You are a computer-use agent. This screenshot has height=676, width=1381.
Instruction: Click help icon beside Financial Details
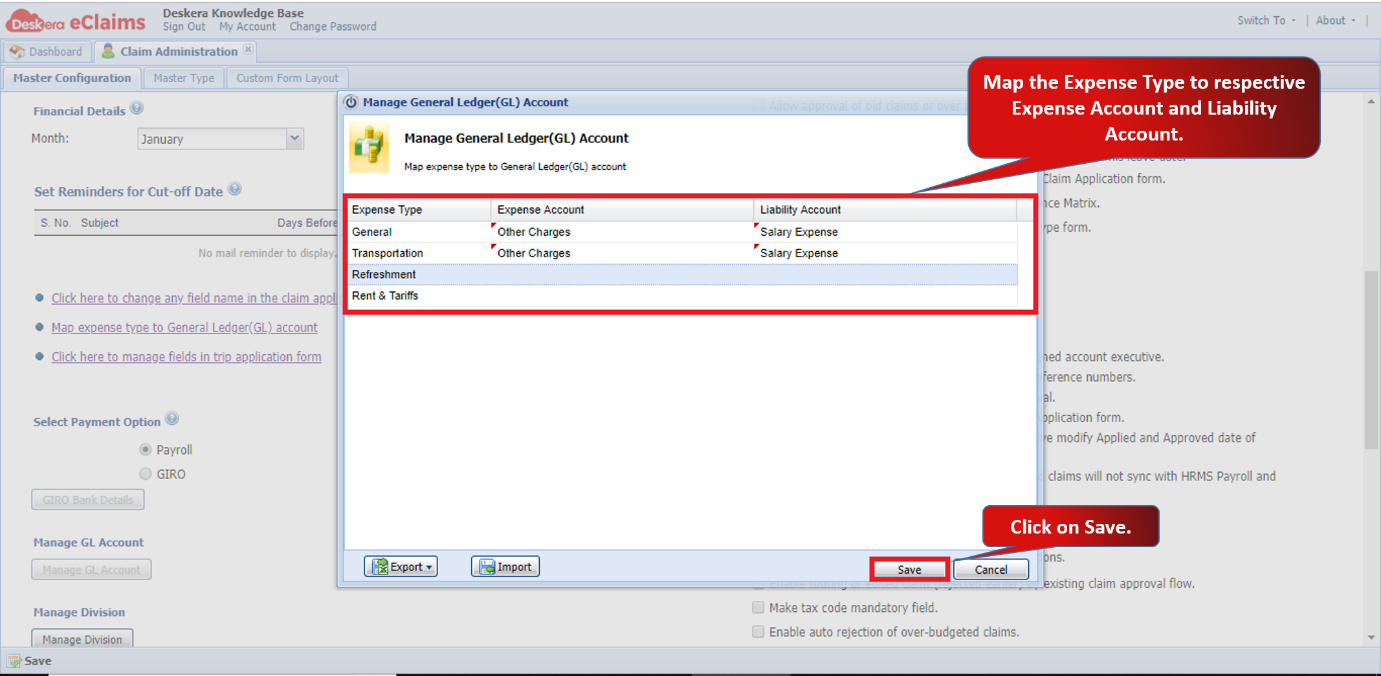click(137, 109)
